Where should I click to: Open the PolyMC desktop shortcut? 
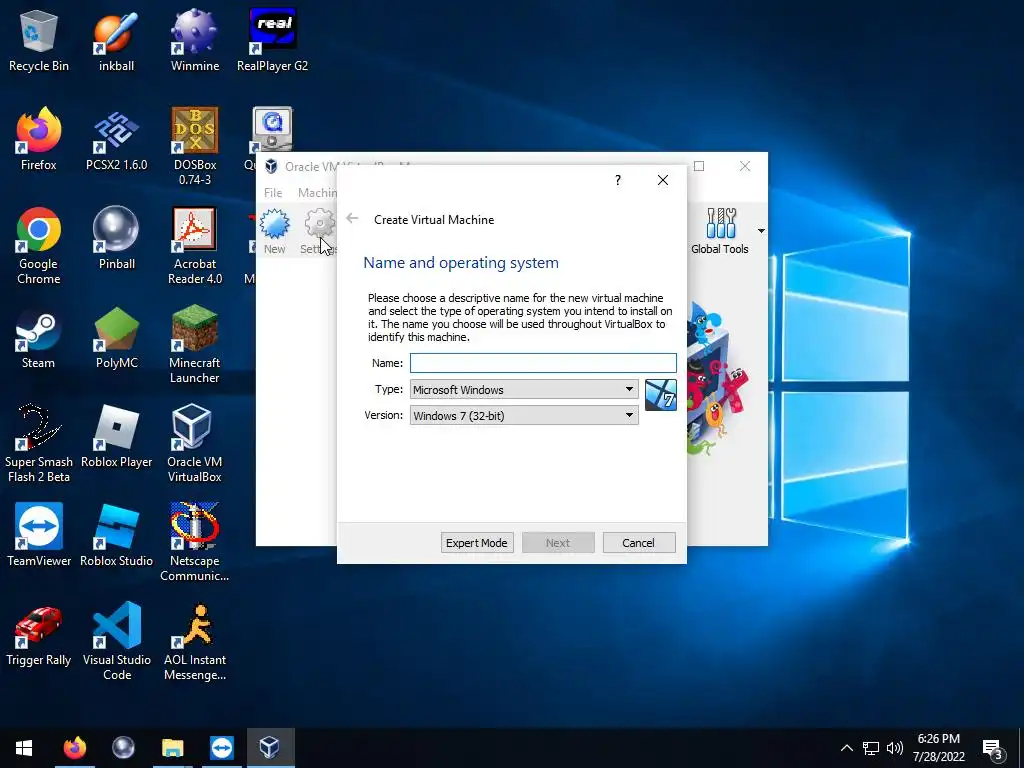point(116,338)
